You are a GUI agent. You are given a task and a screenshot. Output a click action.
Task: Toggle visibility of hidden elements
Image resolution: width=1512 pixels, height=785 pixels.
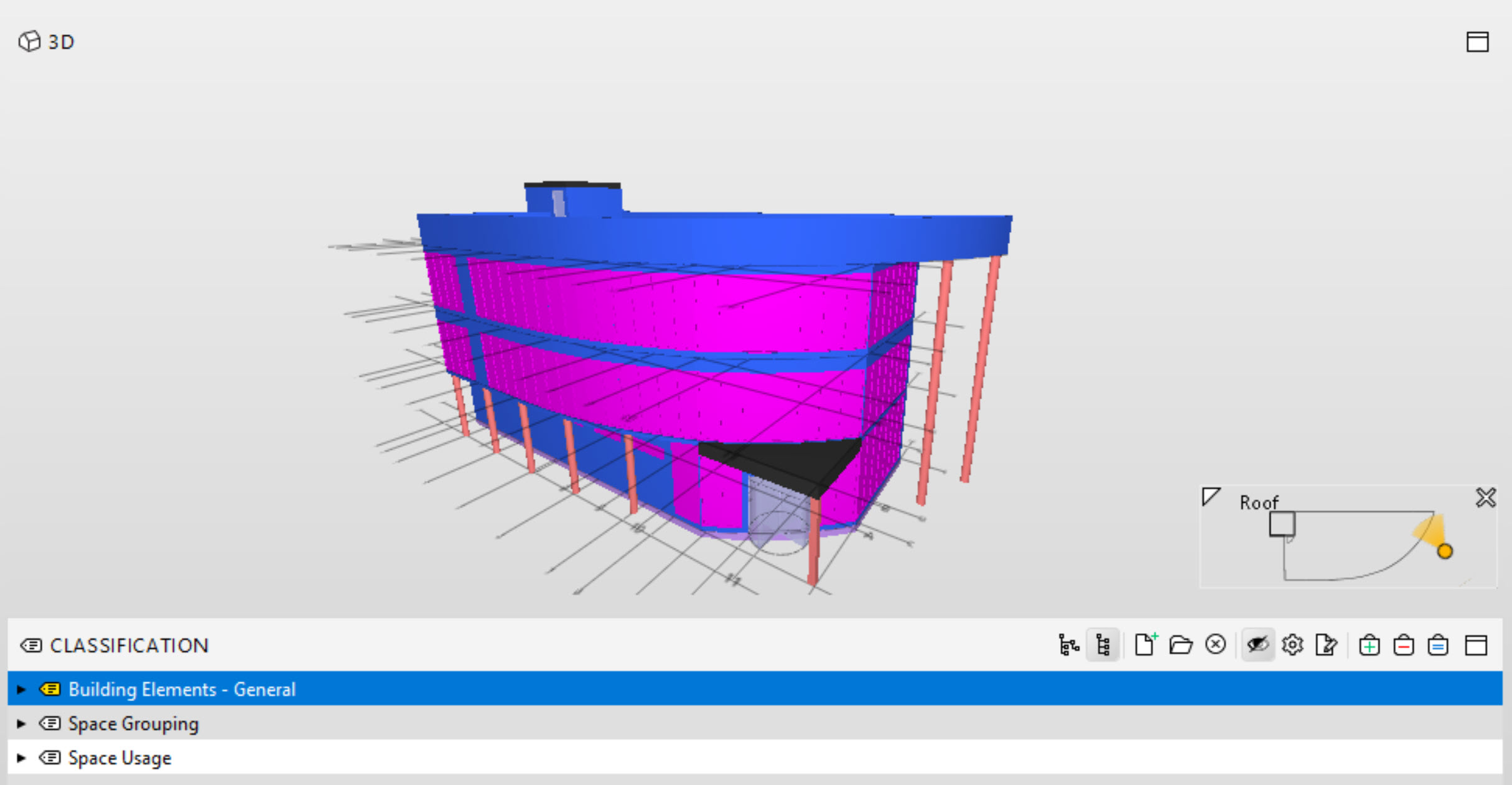1258,645
